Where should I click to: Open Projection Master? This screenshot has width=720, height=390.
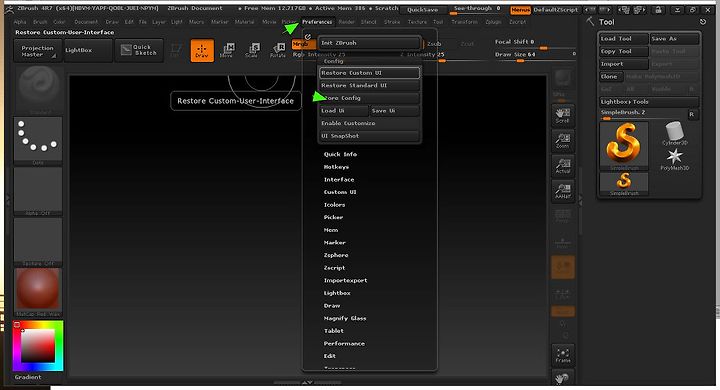(x=38, y=51)
